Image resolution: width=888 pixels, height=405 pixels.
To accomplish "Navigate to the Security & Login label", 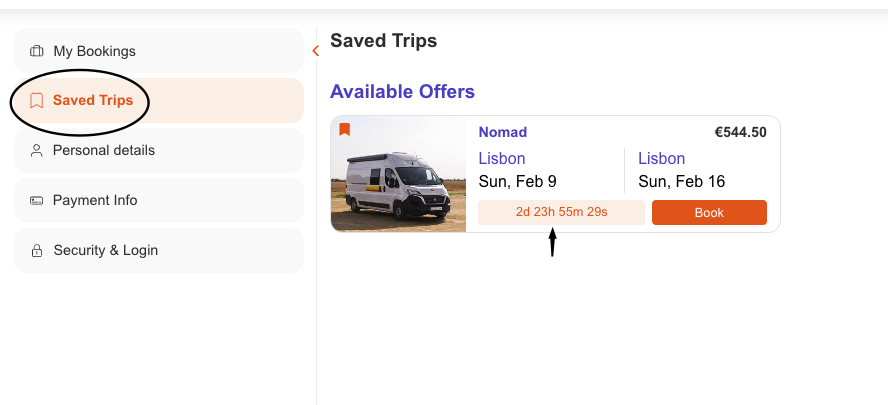I will (x=105, y=250).
